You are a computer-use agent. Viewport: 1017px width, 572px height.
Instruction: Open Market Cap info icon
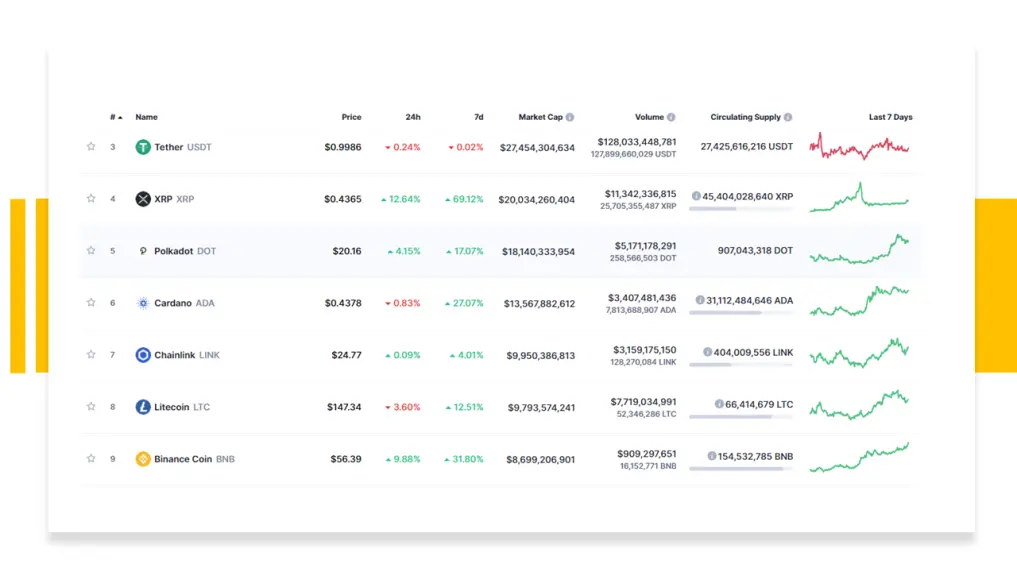click(569, 117)
